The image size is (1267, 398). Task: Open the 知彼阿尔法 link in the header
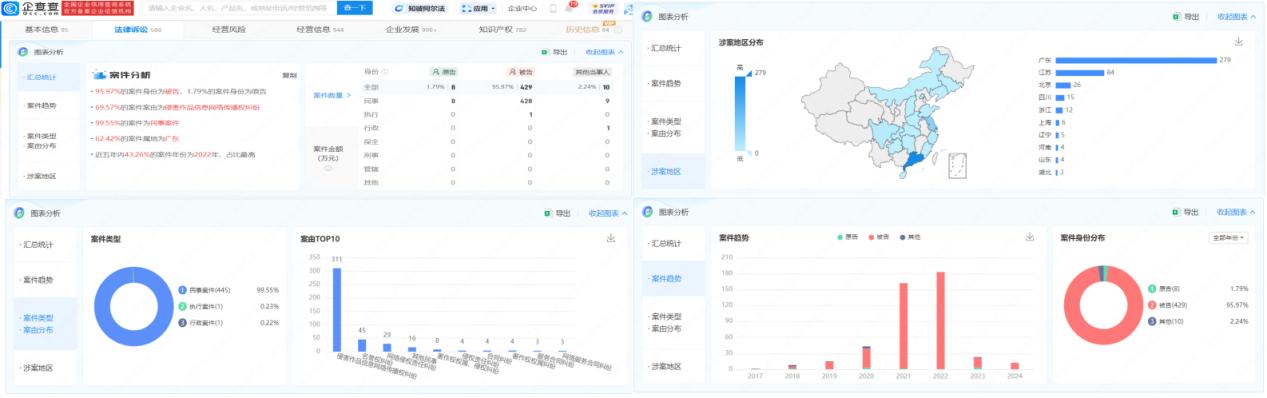pos(420,8)
